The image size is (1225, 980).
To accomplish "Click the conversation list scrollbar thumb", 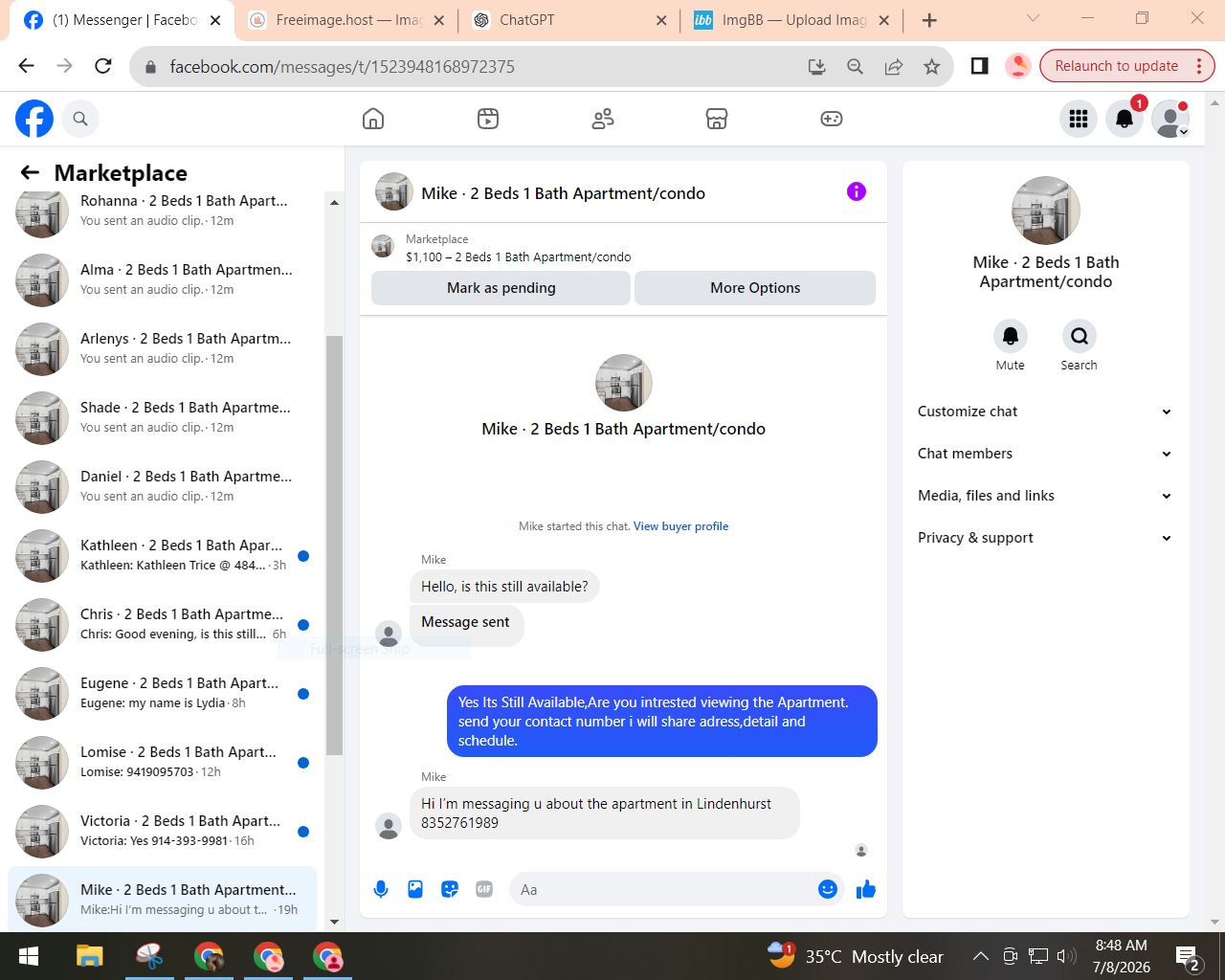I will tap(334, 546).
